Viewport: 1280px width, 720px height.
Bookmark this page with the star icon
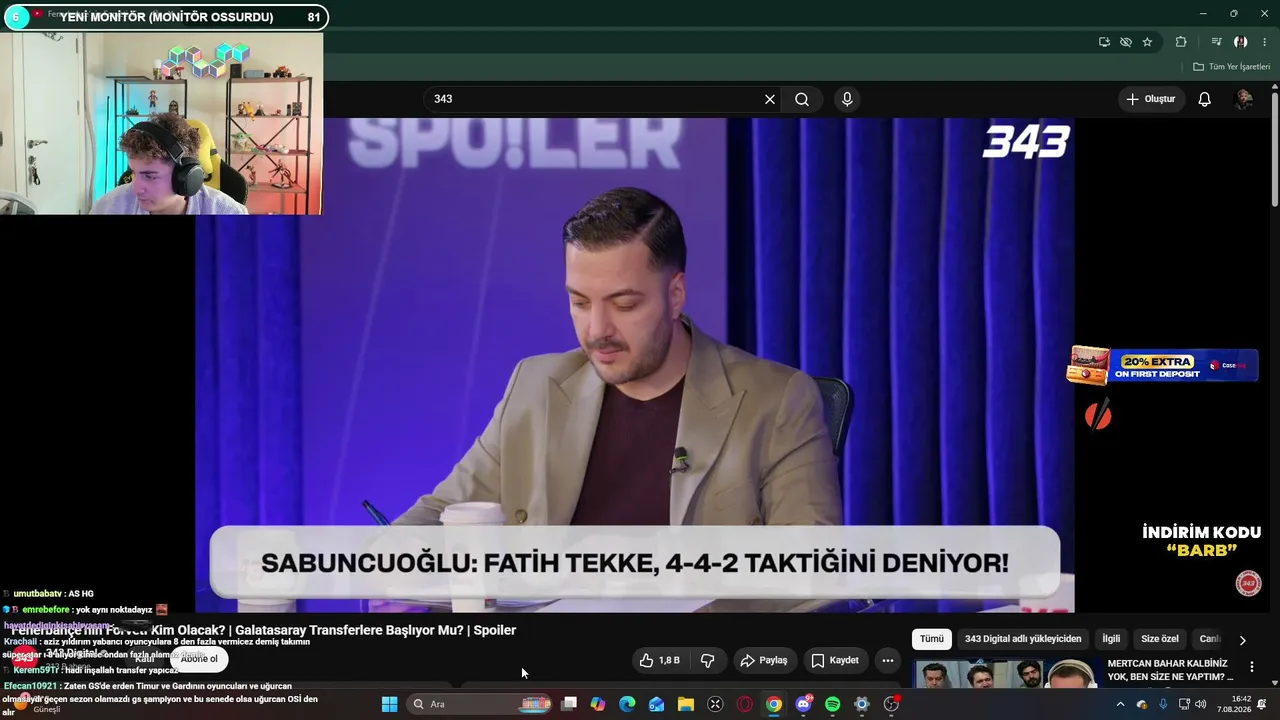(1147, 42)
